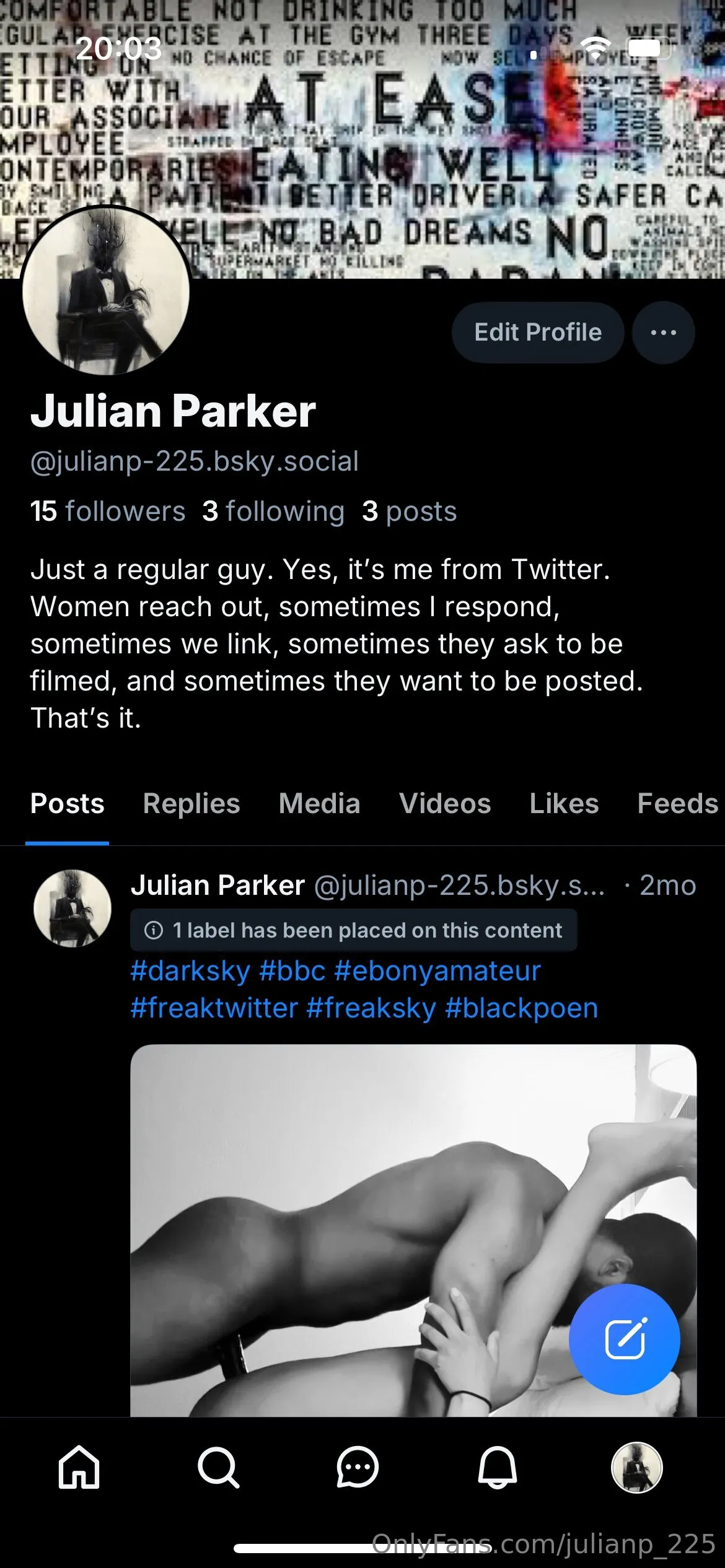725x1568 pixels.
Task: Open the #darksky hashtag link
Action: point(191,971)
